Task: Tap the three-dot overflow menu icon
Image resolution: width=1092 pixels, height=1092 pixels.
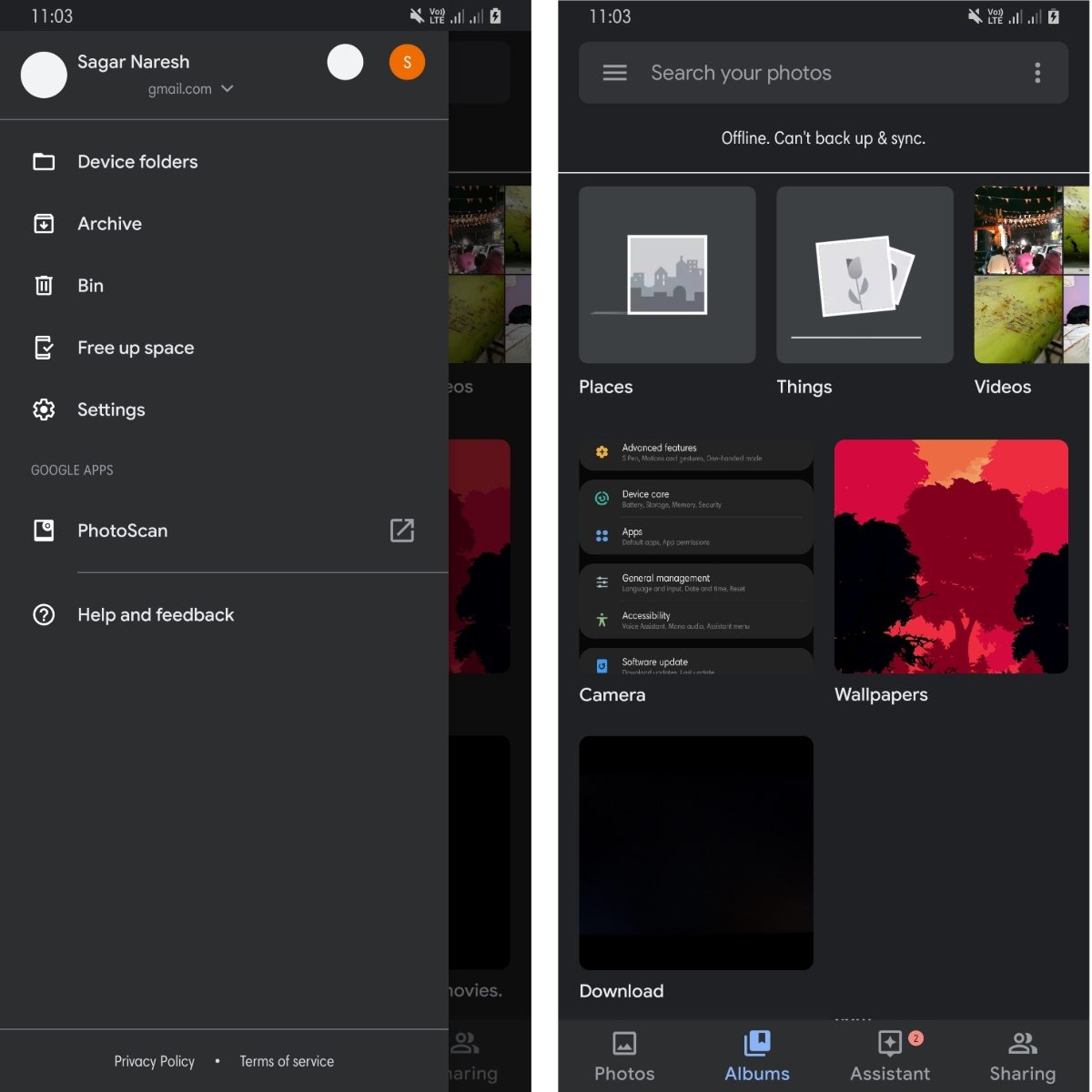Action: click(1036, 73)
